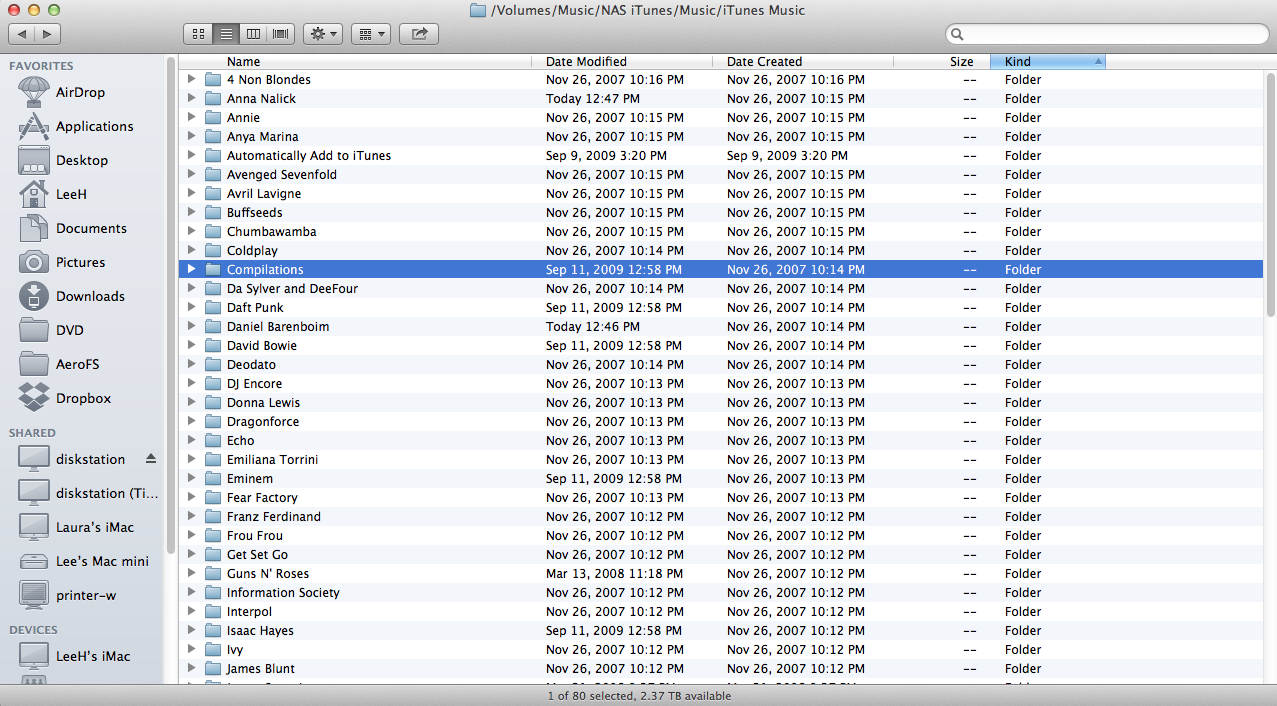The image size is (1277, 706).
Task: Click the Fear Factory folder name
Action: point(262,498)
